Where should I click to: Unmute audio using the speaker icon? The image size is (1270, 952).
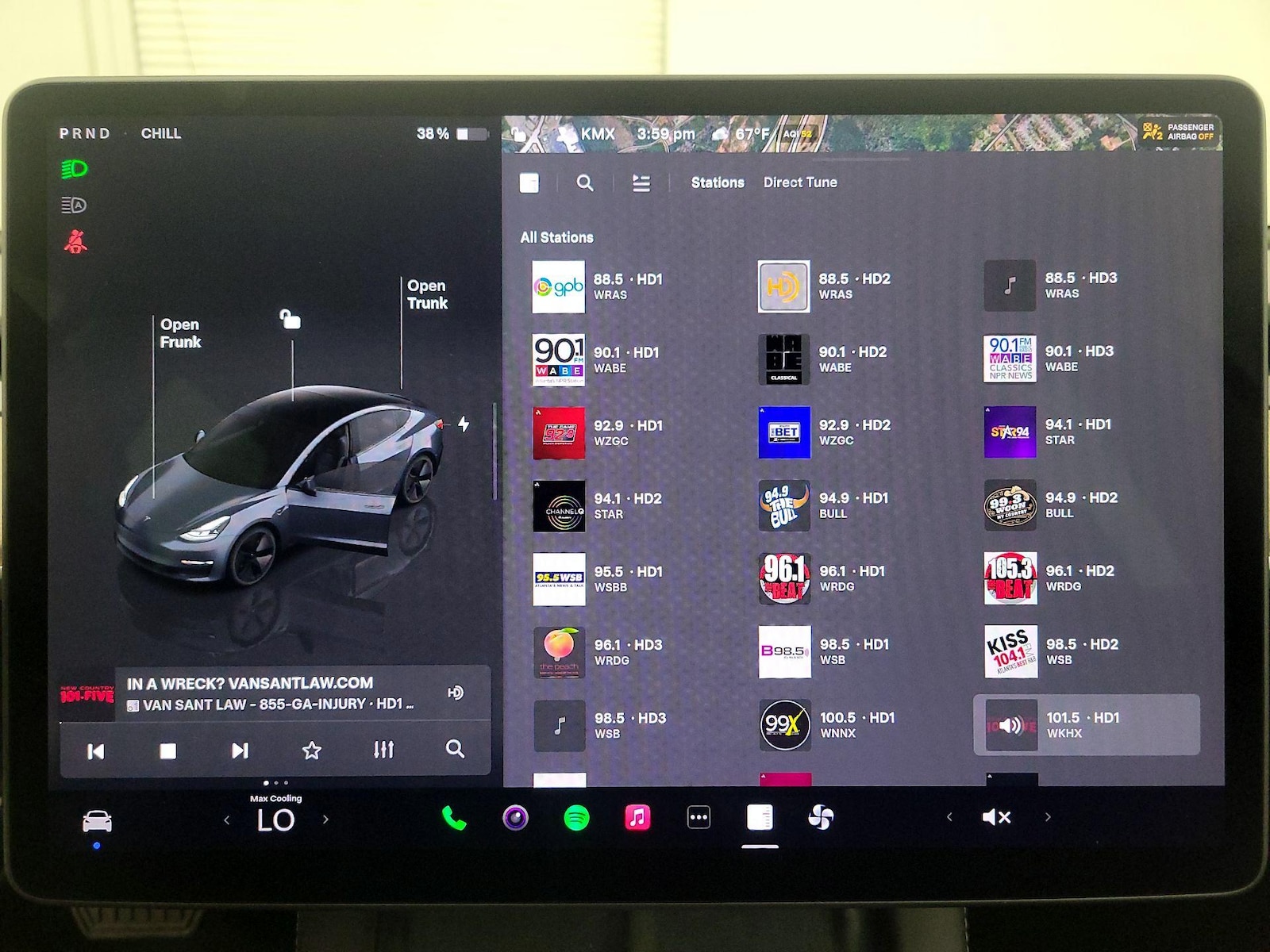click(x=996, y=817)
